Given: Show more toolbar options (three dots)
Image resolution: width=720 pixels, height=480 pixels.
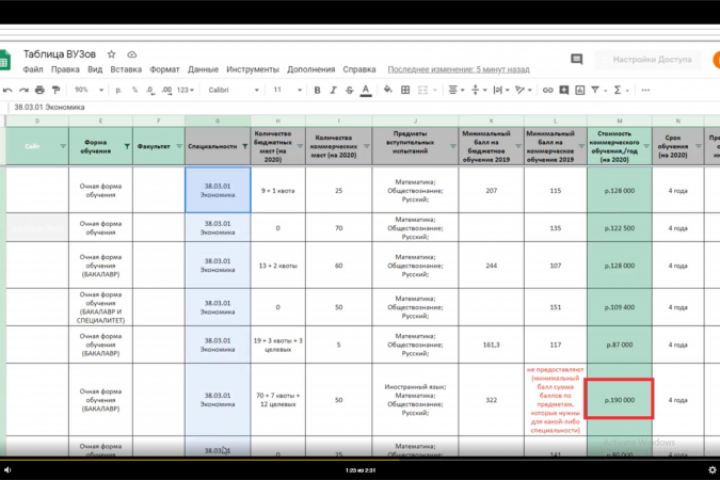Looking at the screenshot, I should coord(646,90).
